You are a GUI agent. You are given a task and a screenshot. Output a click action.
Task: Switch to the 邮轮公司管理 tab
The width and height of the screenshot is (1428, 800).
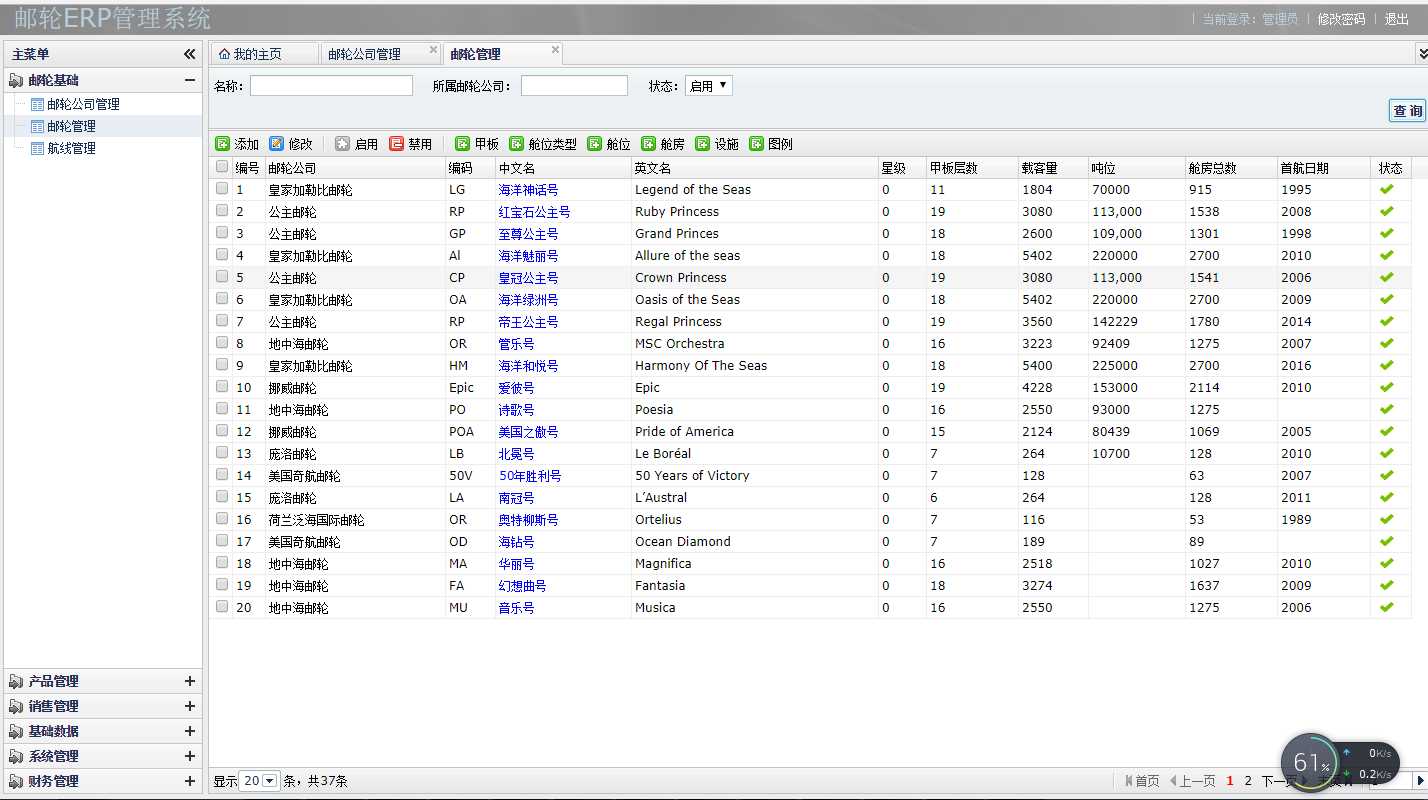pyautogui.click(x=380, y=54)
